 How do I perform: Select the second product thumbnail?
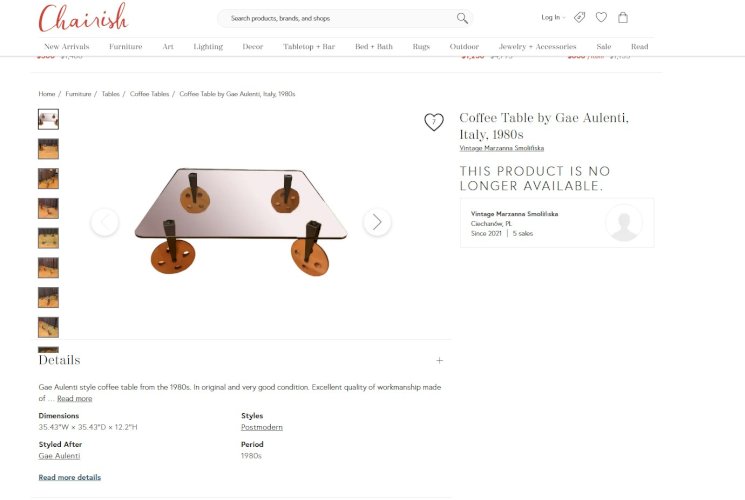(x=48, y=149)
